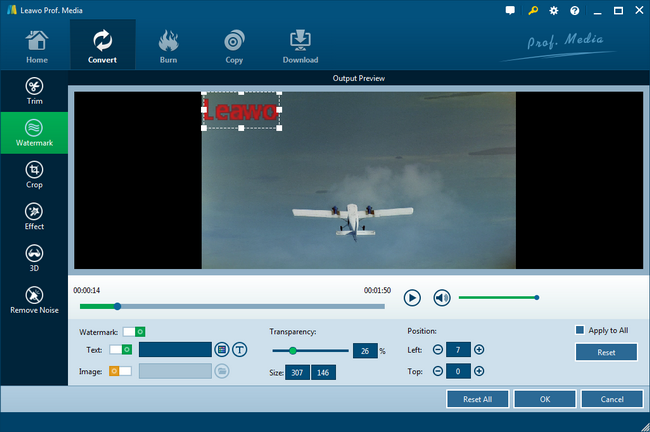Toggle the Watermark switch off
Screen dimensions: 650x432
point(134,331)
